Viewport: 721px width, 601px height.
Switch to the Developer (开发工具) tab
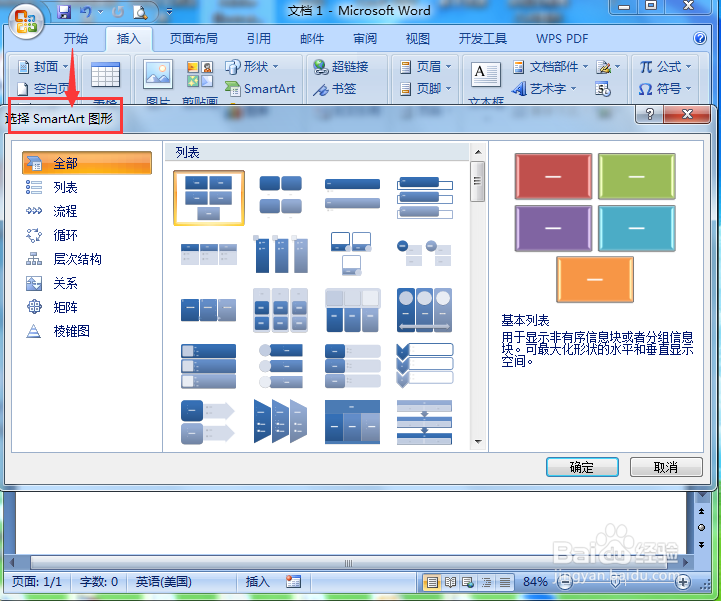click(482, 39)
